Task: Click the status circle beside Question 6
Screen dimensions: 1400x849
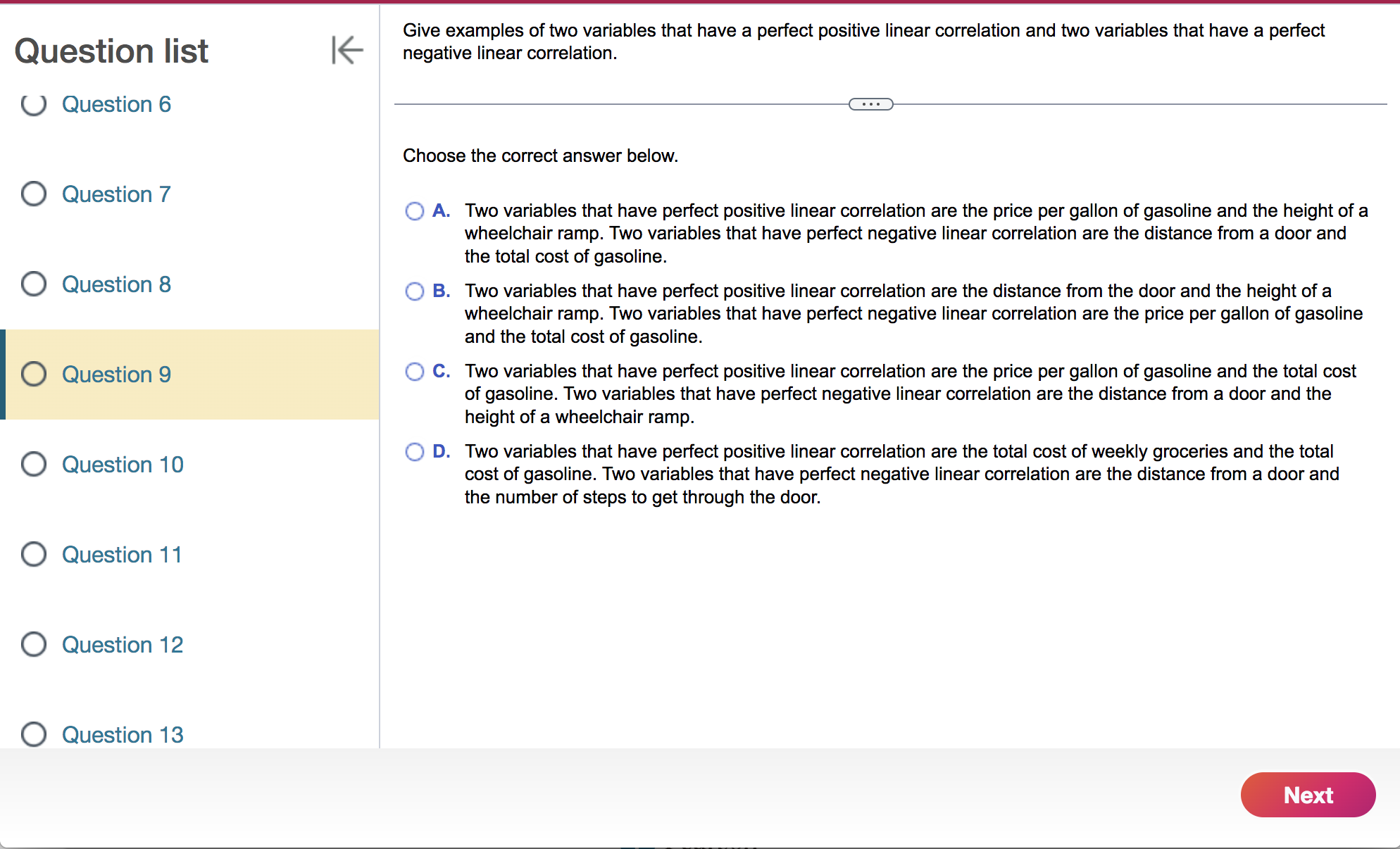Action: (33, 104)
